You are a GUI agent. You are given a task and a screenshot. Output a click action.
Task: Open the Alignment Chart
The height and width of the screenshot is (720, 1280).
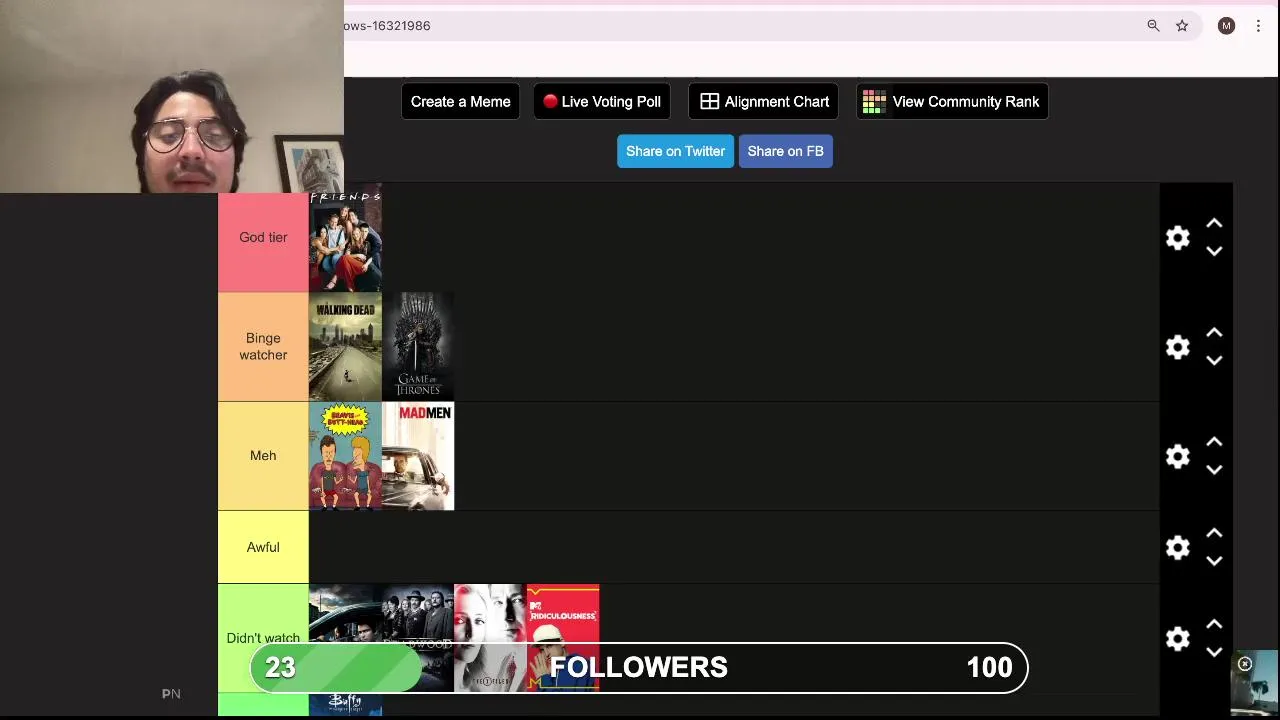click(764, 102)
